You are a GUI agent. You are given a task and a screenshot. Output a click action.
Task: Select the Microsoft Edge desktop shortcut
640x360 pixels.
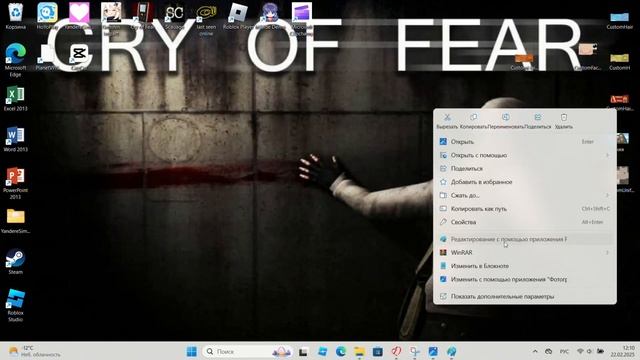click(x=16, y=60)
